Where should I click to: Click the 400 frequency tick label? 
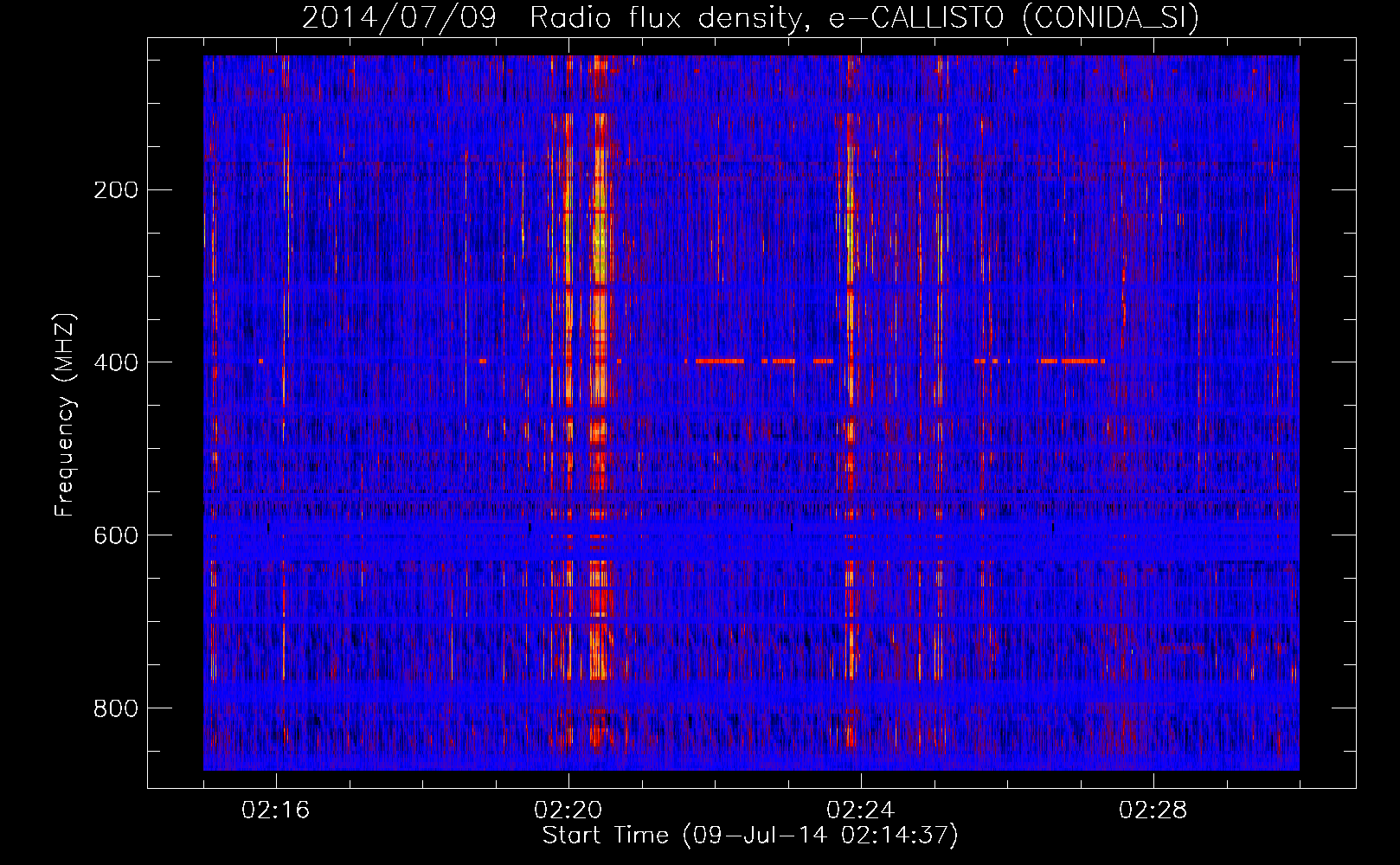tap(116, 362)
